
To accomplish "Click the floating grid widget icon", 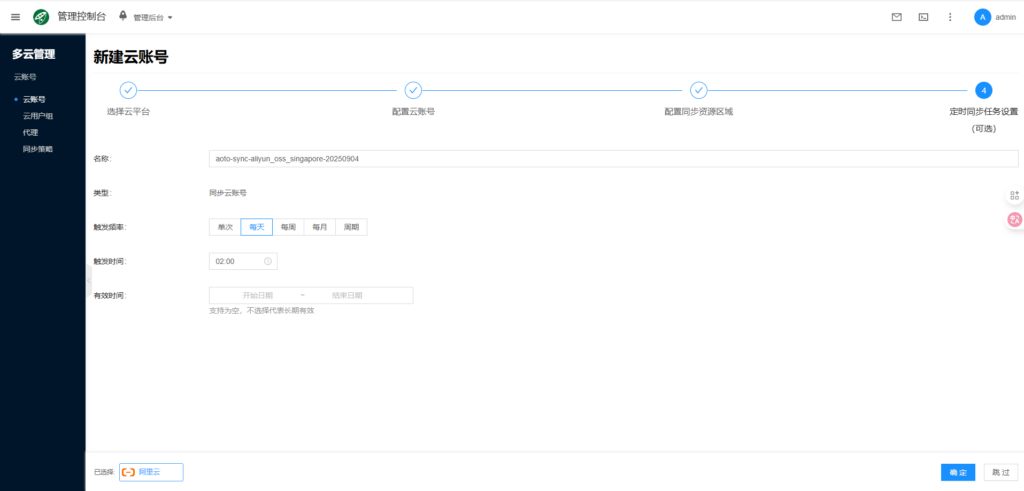I will coord(1014,195).
